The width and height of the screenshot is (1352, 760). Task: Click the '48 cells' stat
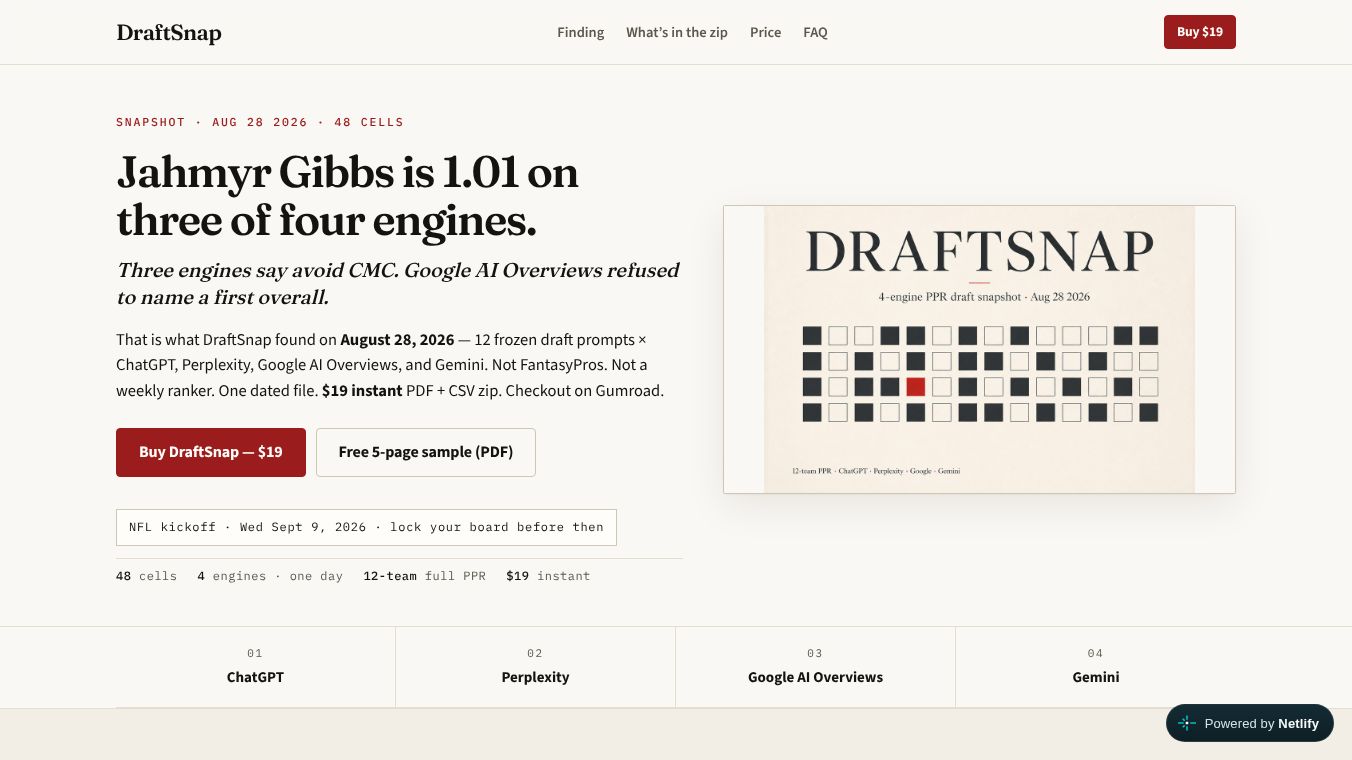[146, 576]
